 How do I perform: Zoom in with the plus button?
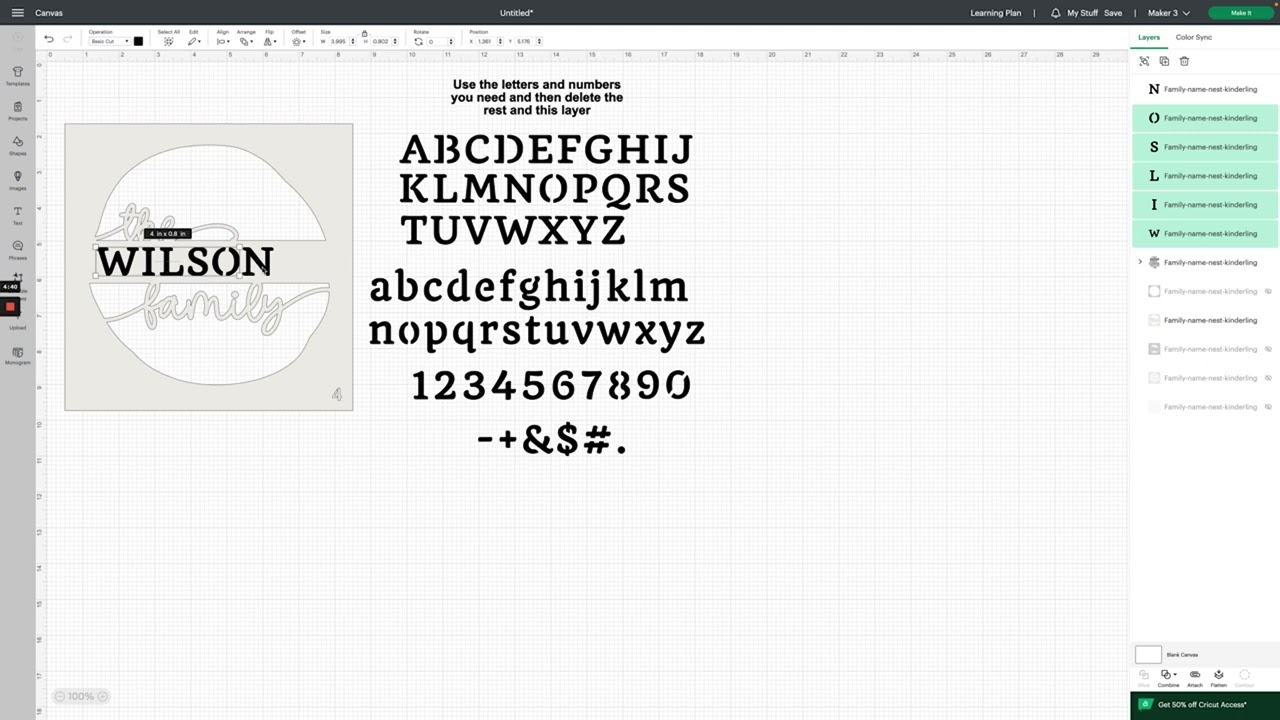point(102,696)
